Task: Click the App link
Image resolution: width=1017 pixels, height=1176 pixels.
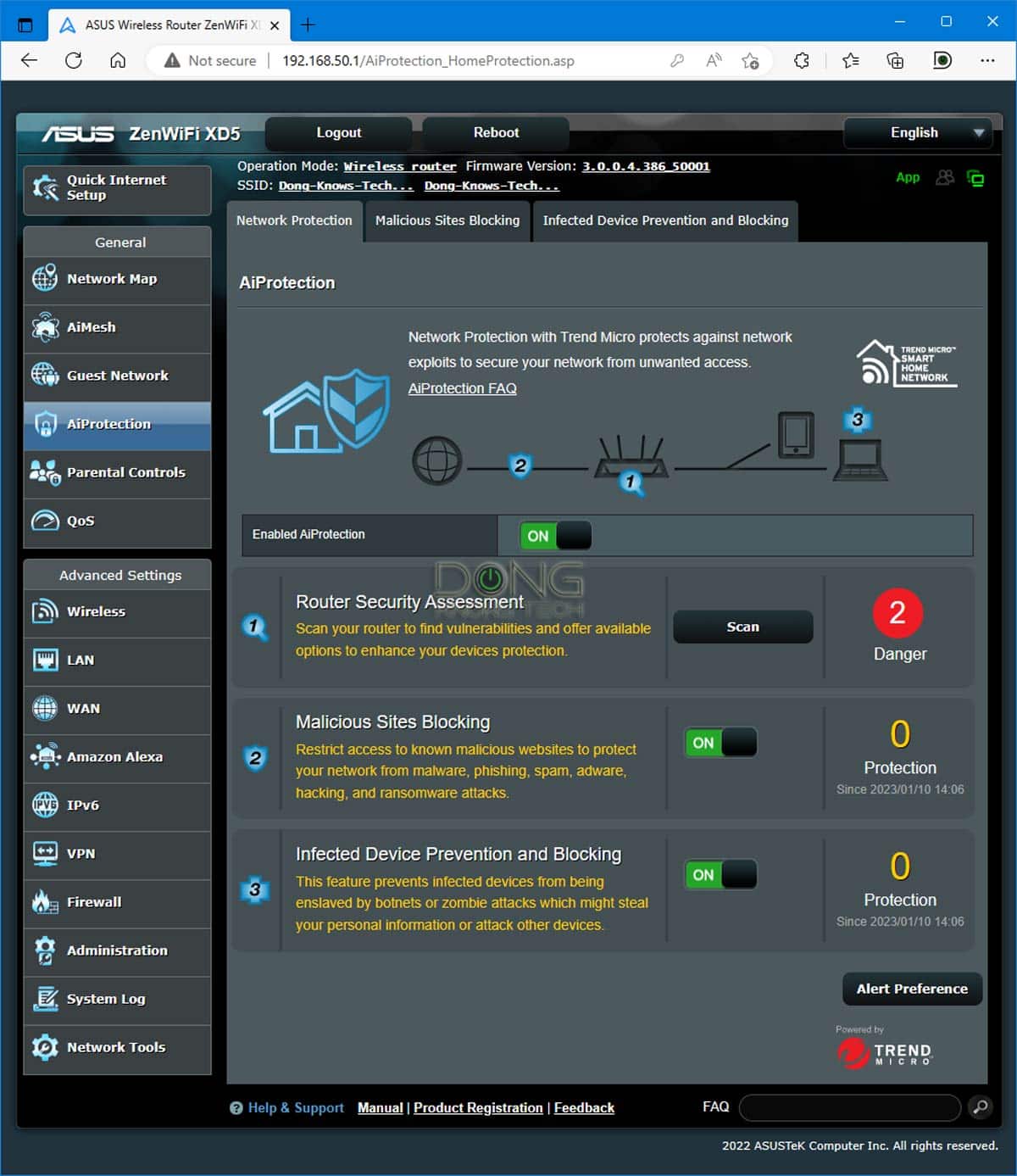Action: coord(908,177)
